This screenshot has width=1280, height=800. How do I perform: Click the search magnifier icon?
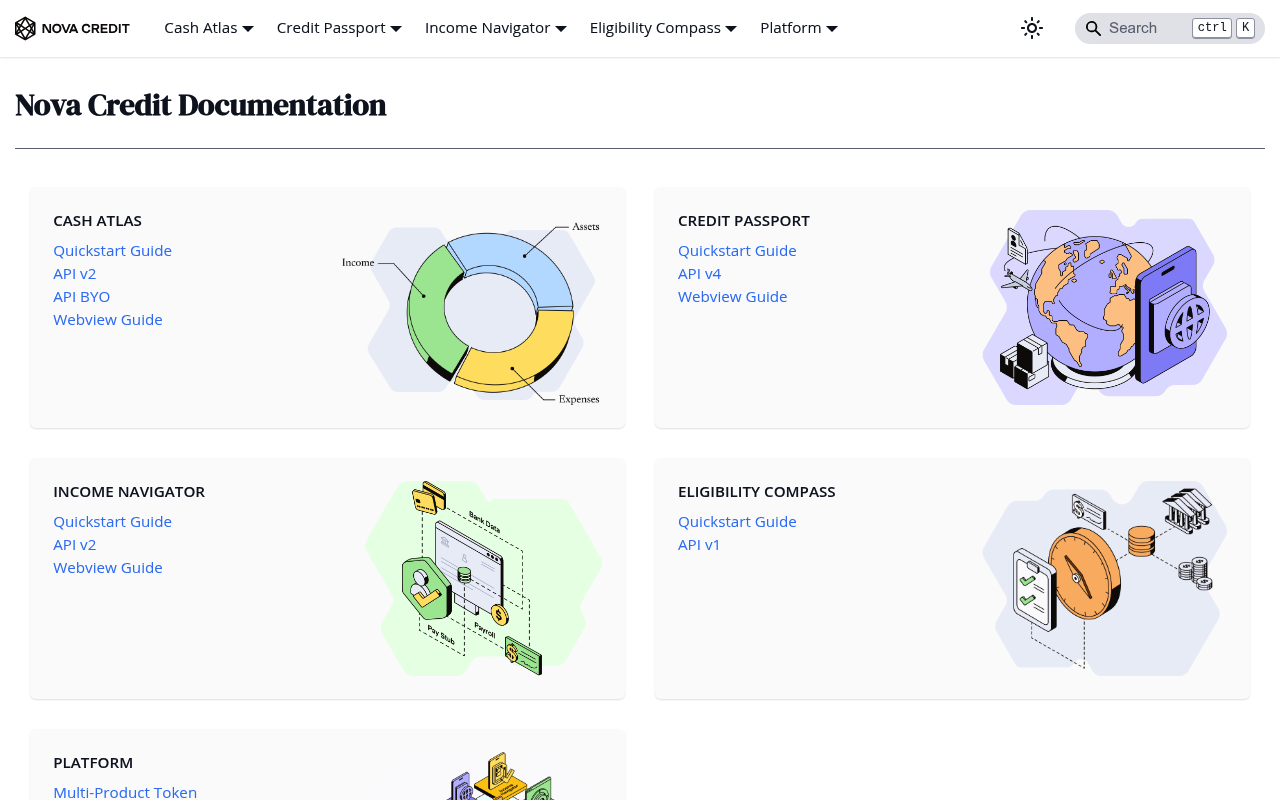coord(1093,28)
